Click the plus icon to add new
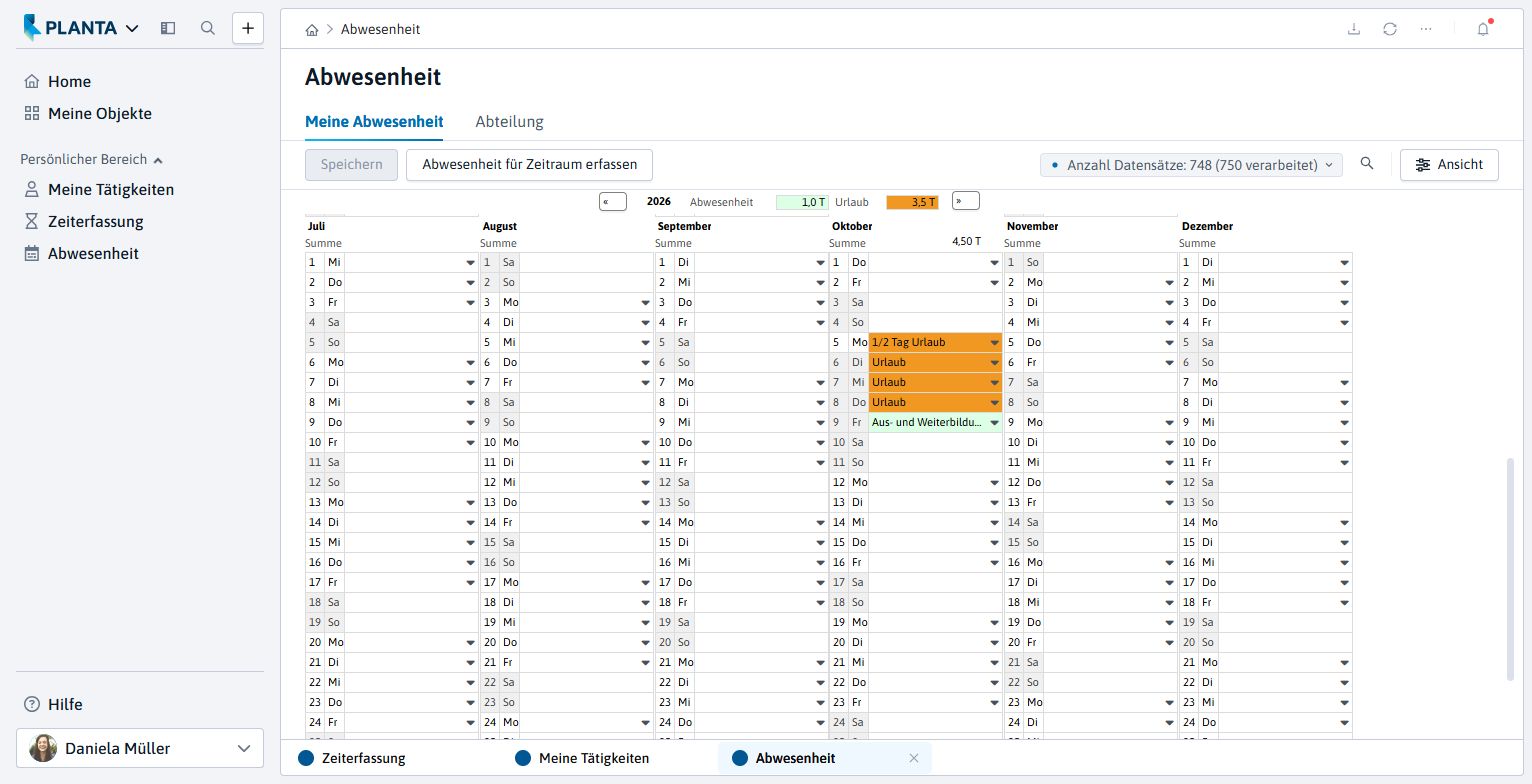This screenshot has width=1532, height=784. click(x=248, y=28)
